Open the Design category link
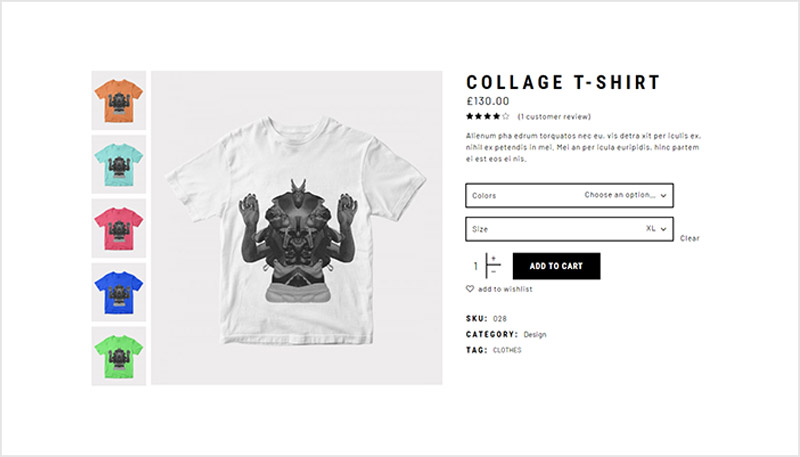Image resolution: width=800 pixels, height=457 pixels. pyautogui.click(x=535, y=335)
